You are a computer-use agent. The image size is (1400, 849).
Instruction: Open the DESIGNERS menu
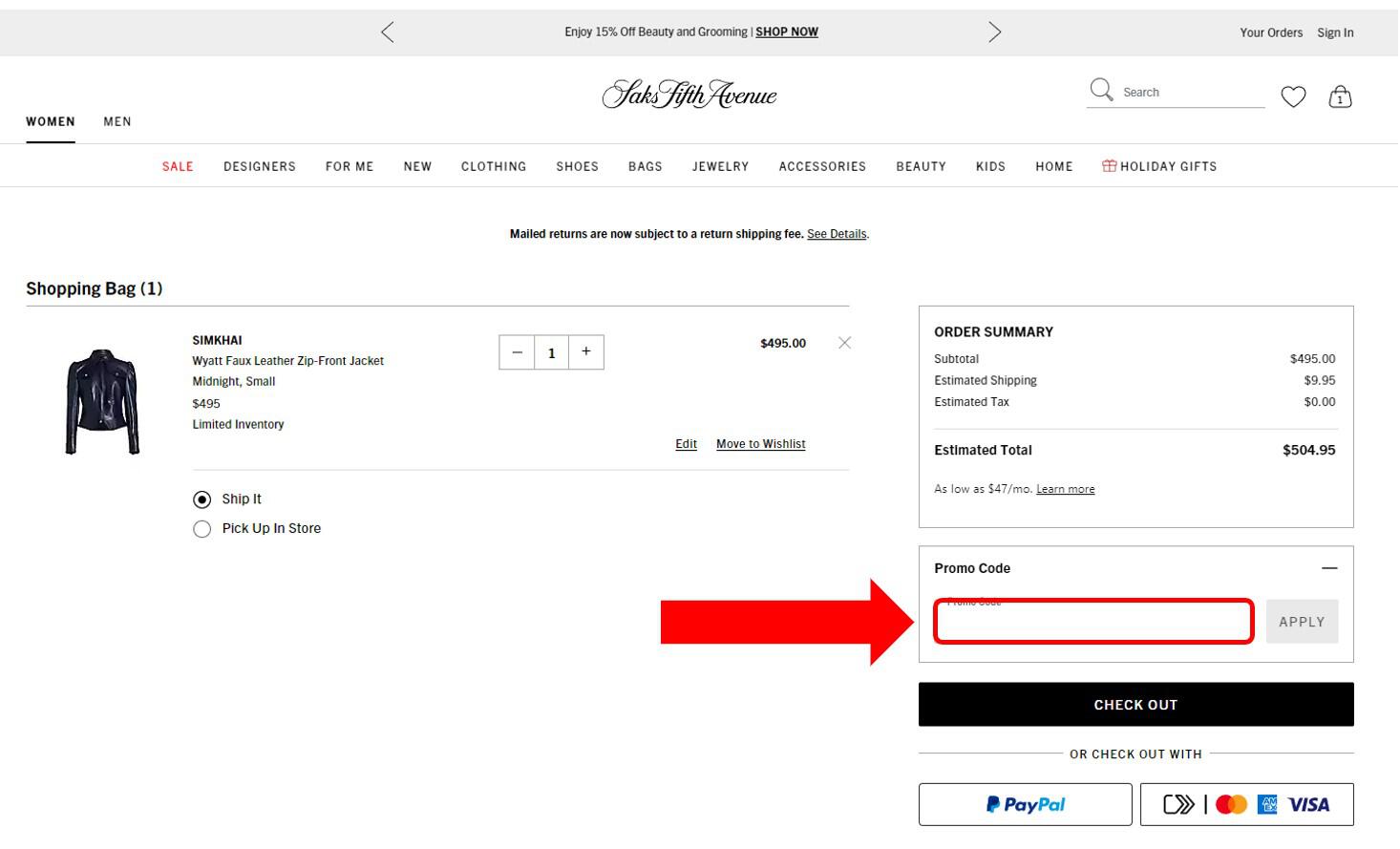coord(260,166)
